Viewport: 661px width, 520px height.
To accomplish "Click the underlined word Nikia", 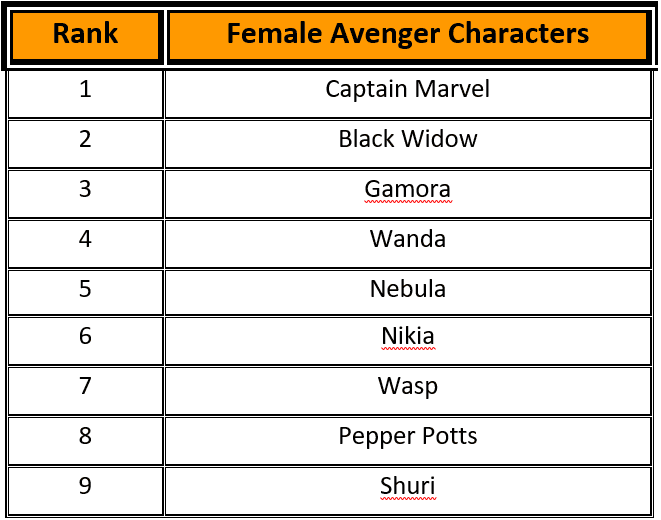I will [x=408, y=336].
